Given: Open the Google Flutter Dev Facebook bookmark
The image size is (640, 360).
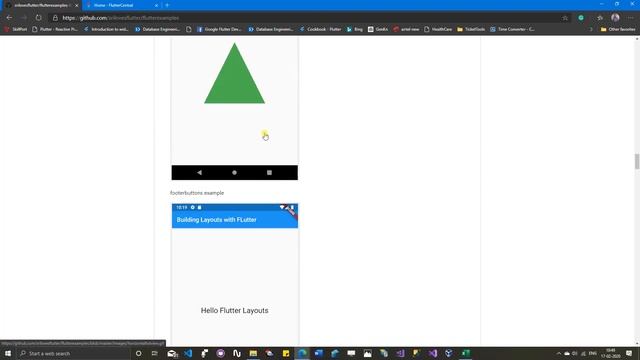Looking at the screenshot, I should pos(219,29).
